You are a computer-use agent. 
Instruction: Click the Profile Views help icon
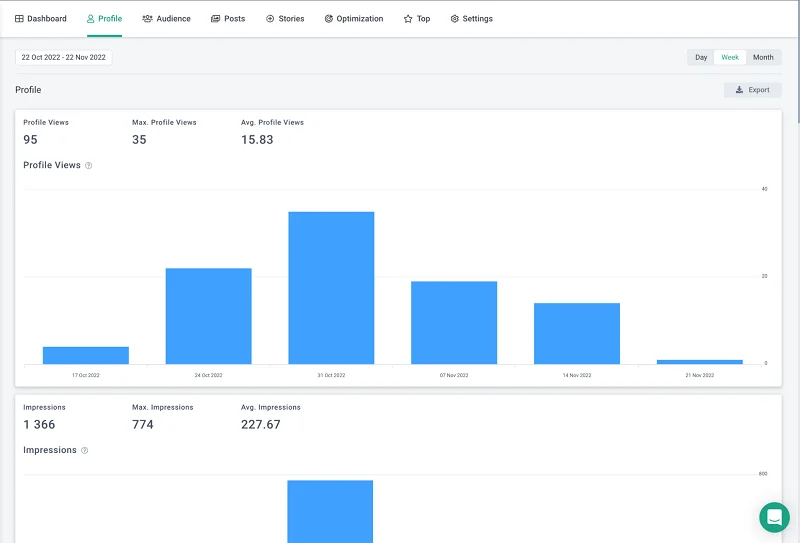pyautogui.click(x=89, y=166)
